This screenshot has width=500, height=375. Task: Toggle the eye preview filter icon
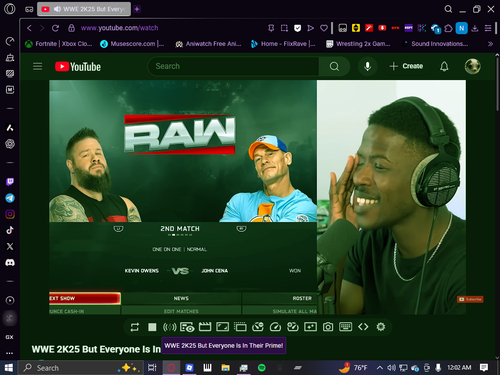[x=187, y=327]
